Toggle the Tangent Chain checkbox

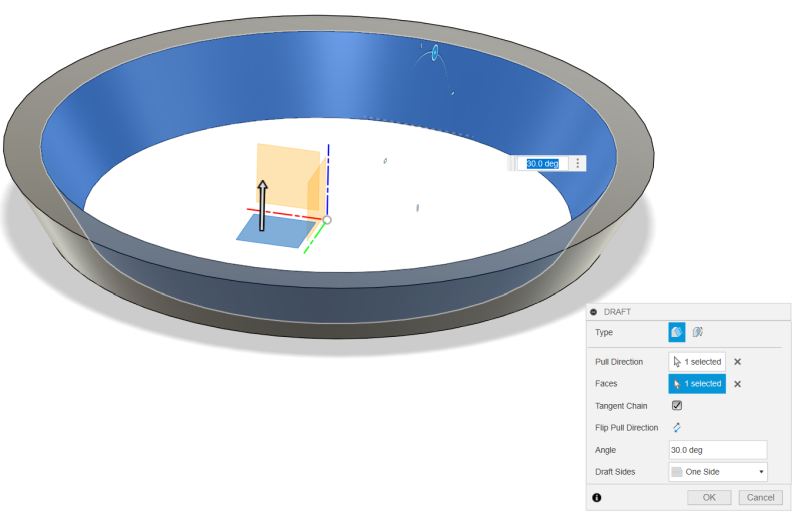coord(677,405)
